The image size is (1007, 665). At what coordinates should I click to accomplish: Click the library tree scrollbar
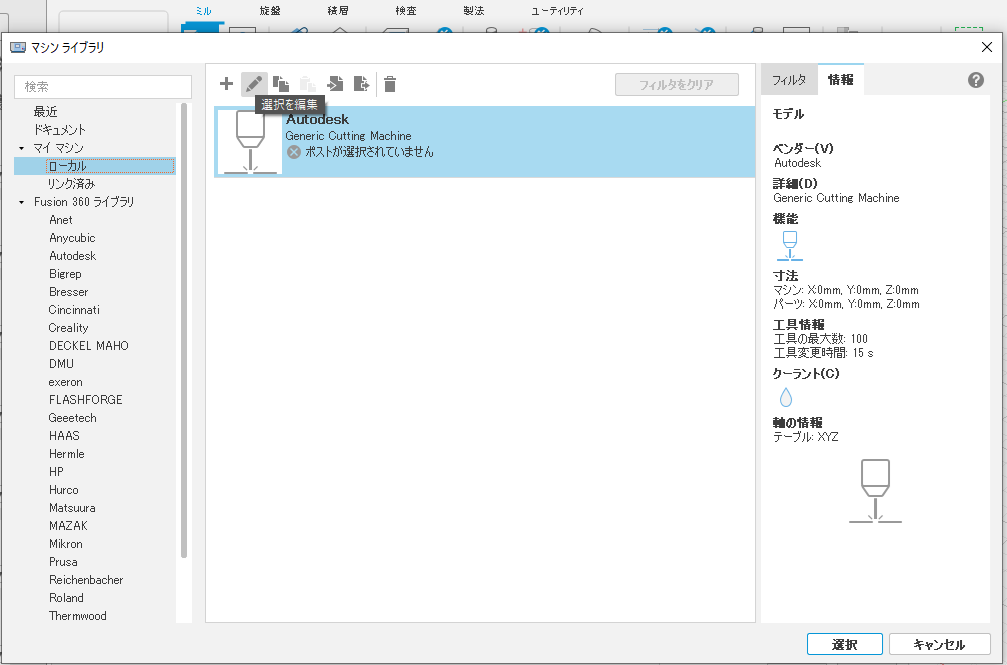point(184,330)
